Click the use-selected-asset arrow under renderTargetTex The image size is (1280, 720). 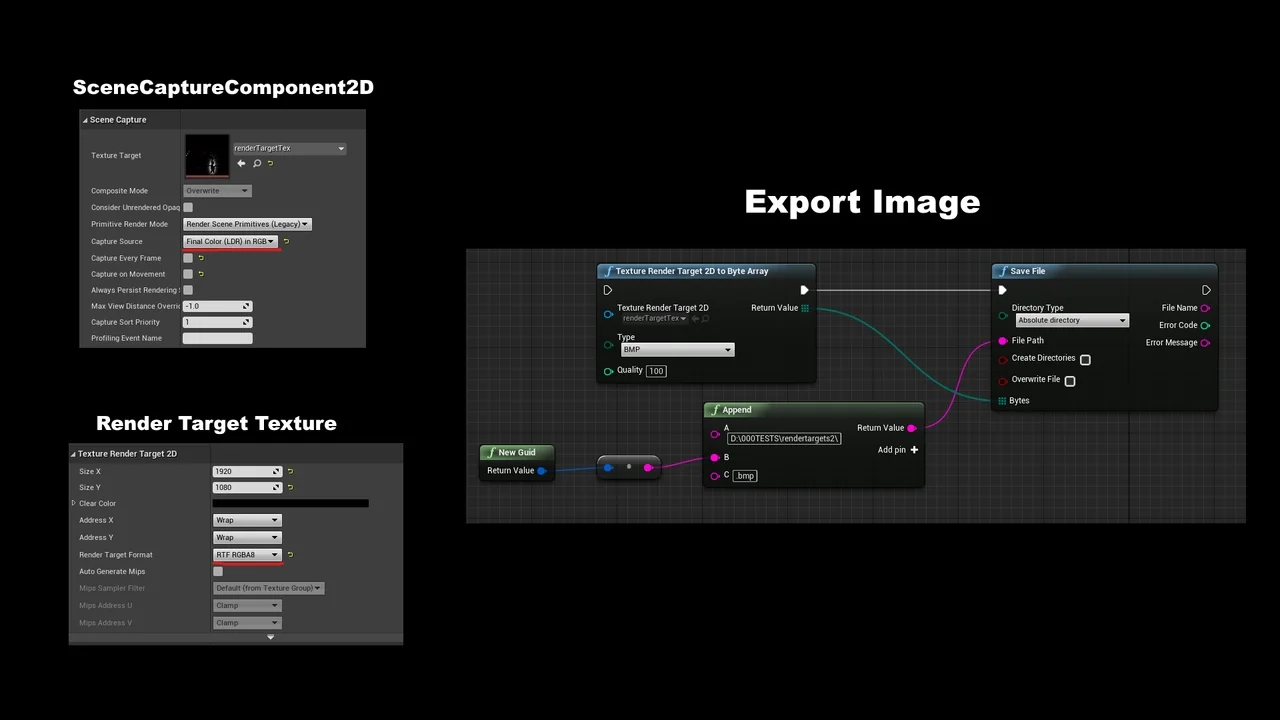coord(241,163)
